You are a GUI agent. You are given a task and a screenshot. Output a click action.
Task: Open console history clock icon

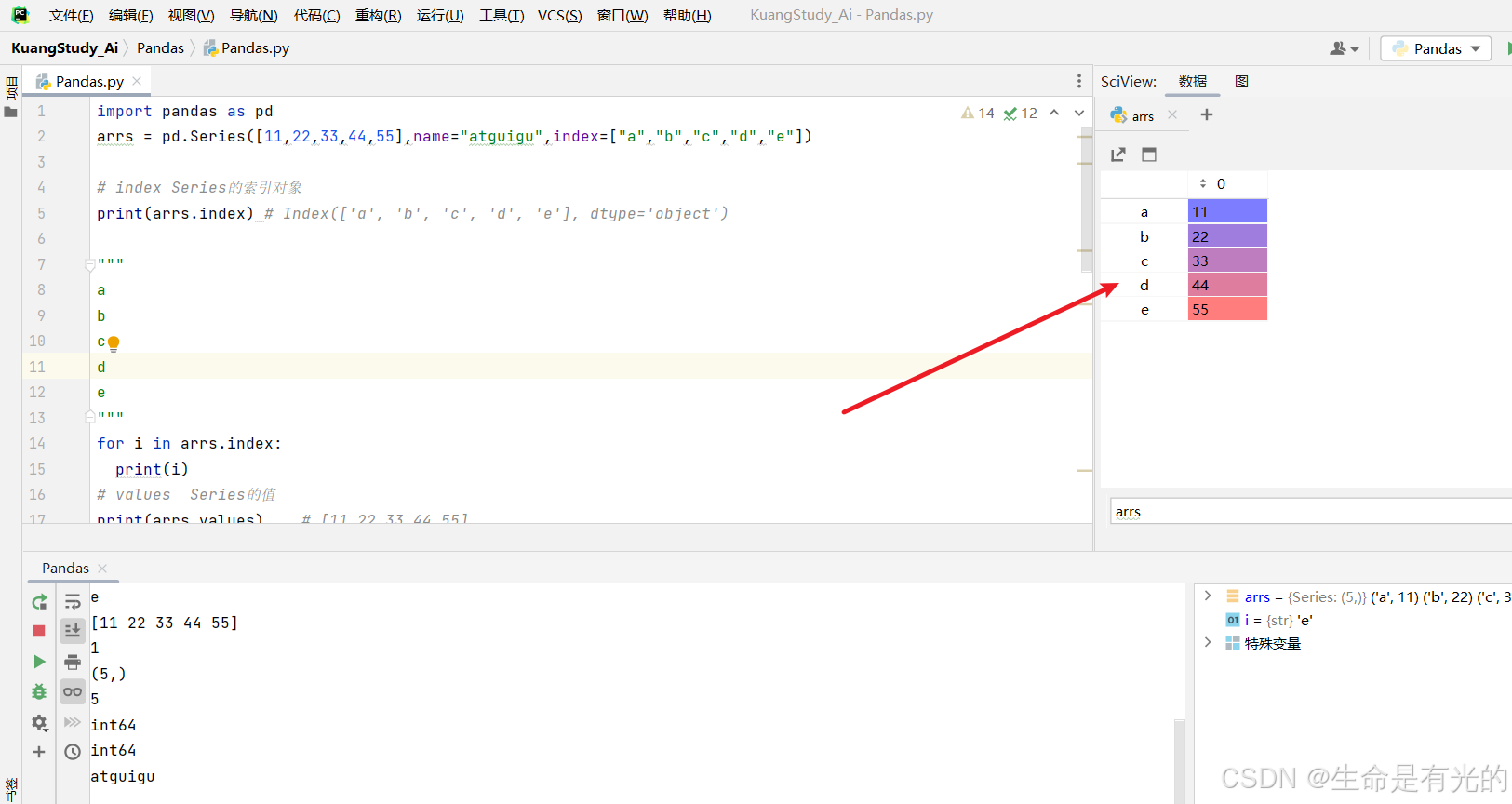tap(73, 752)
